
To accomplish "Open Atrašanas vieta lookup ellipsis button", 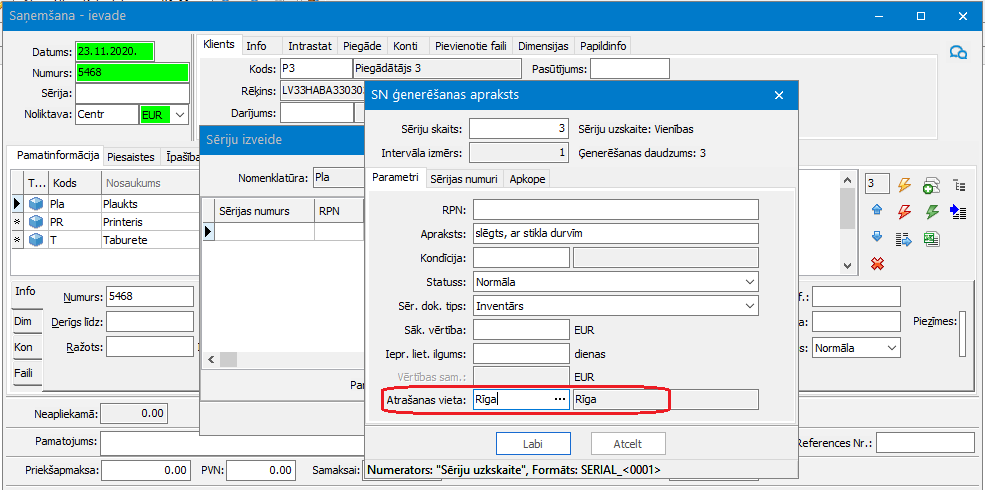I will [x=560, y=400].
